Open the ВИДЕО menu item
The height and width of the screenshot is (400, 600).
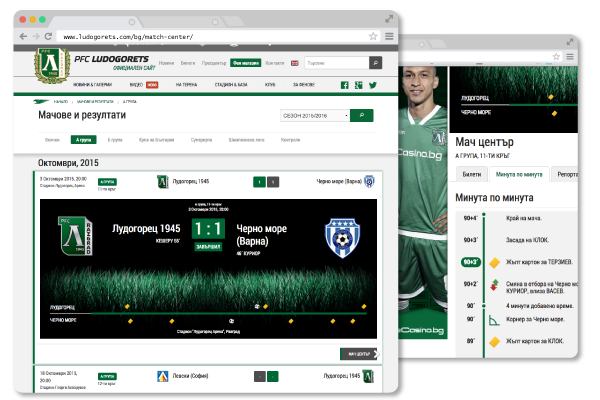point(136,85)
